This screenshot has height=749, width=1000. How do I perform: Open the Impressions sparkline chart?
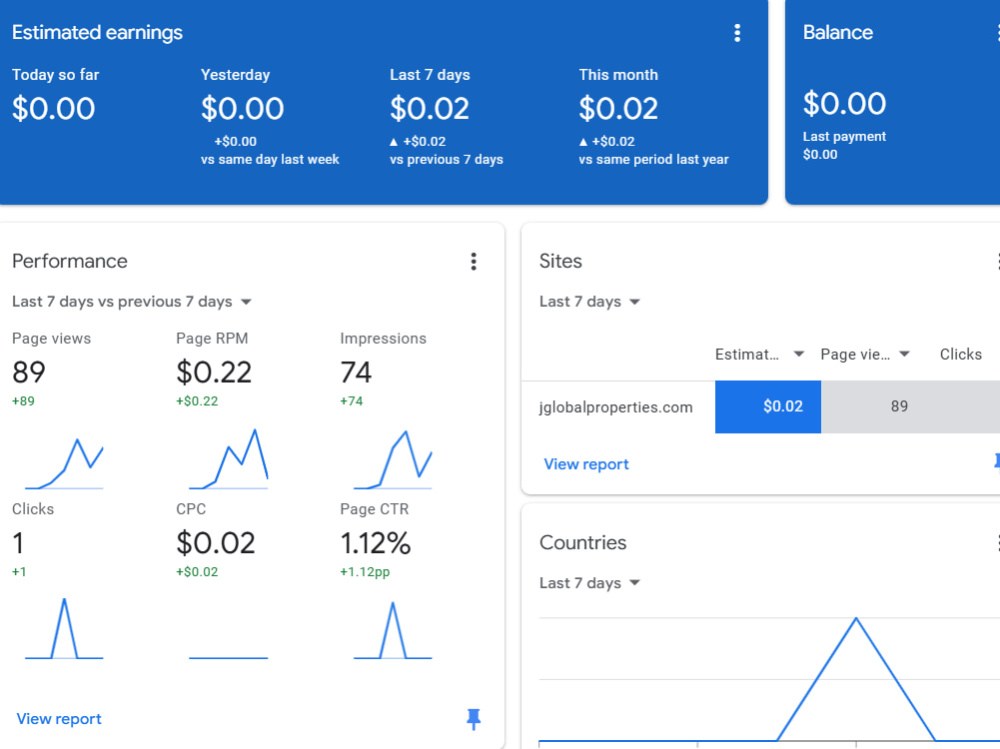point(393,459)
